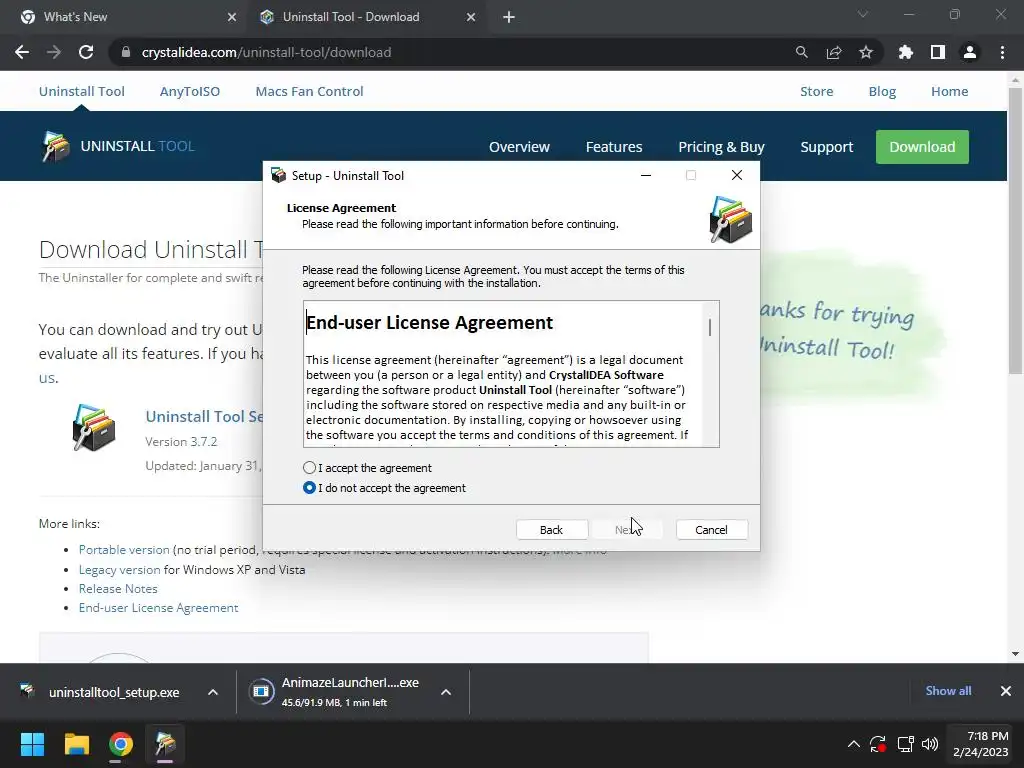Open the Portable version link

pyautogui.click(x=124, y=550)
